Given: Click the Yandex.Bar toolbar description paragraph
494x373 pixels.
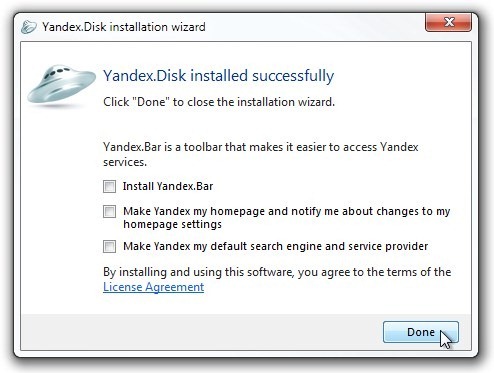Looking at the screenshot, I should (261, 154).
